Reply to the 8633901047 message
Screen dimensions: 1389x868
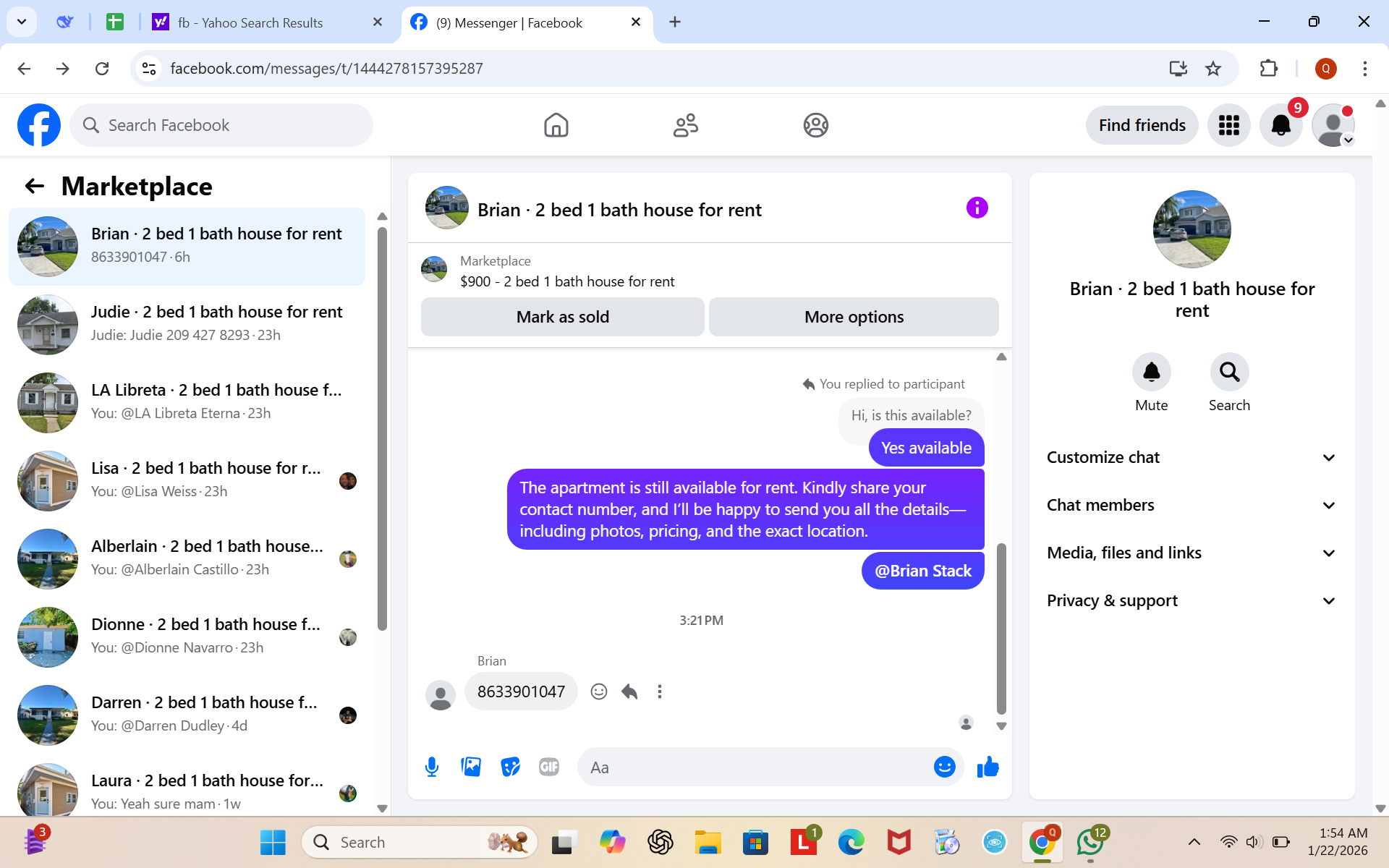tap(629, 692)
